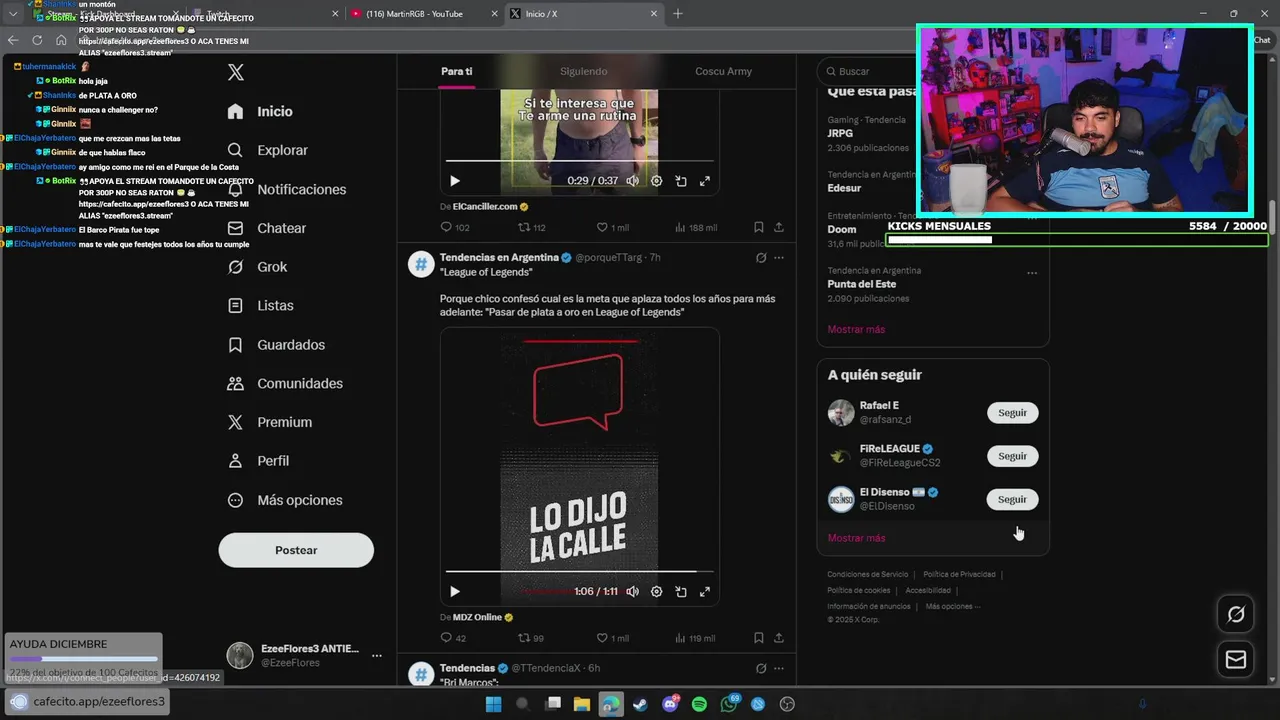Seek on the MDZ Online video progress bar
Screen dimensions: 1280x720
pos(579,571)
